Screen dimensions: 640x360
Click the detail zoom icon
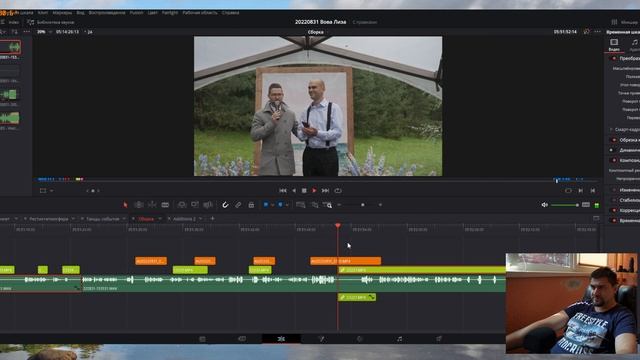coord(315,204)
